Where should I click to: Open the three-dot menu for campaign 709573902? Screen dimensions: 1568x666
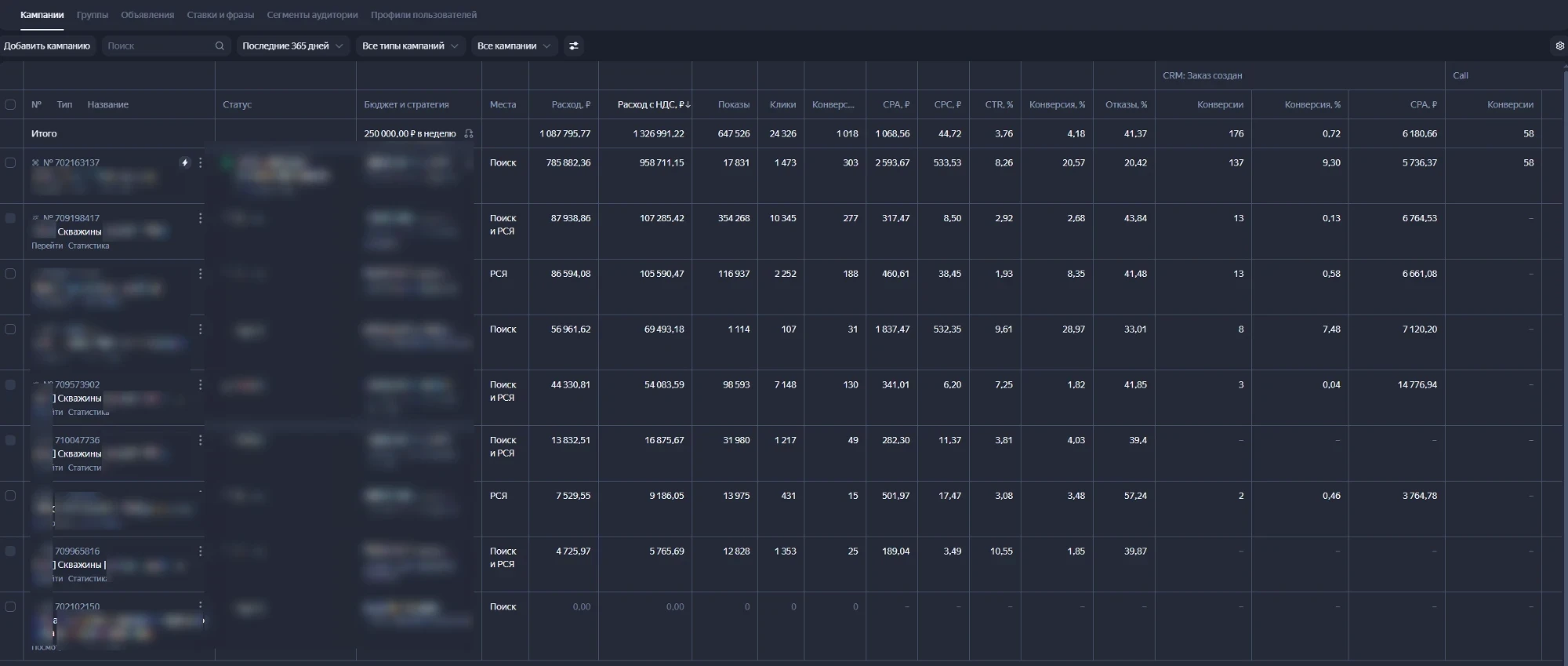pos(201,385)
